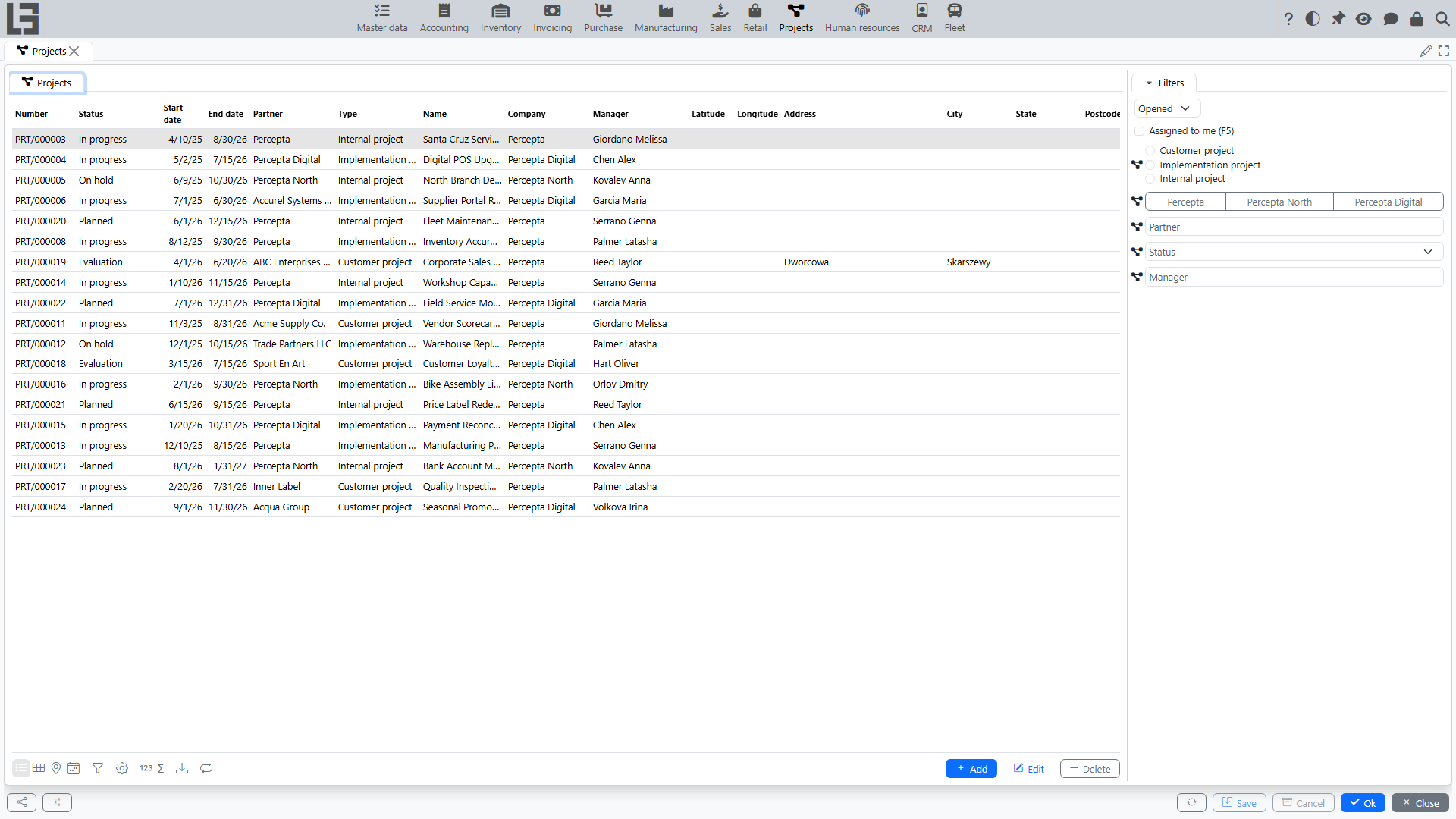Click the Delete button
Screen dimensions: 1456x819
[1090, 769]
